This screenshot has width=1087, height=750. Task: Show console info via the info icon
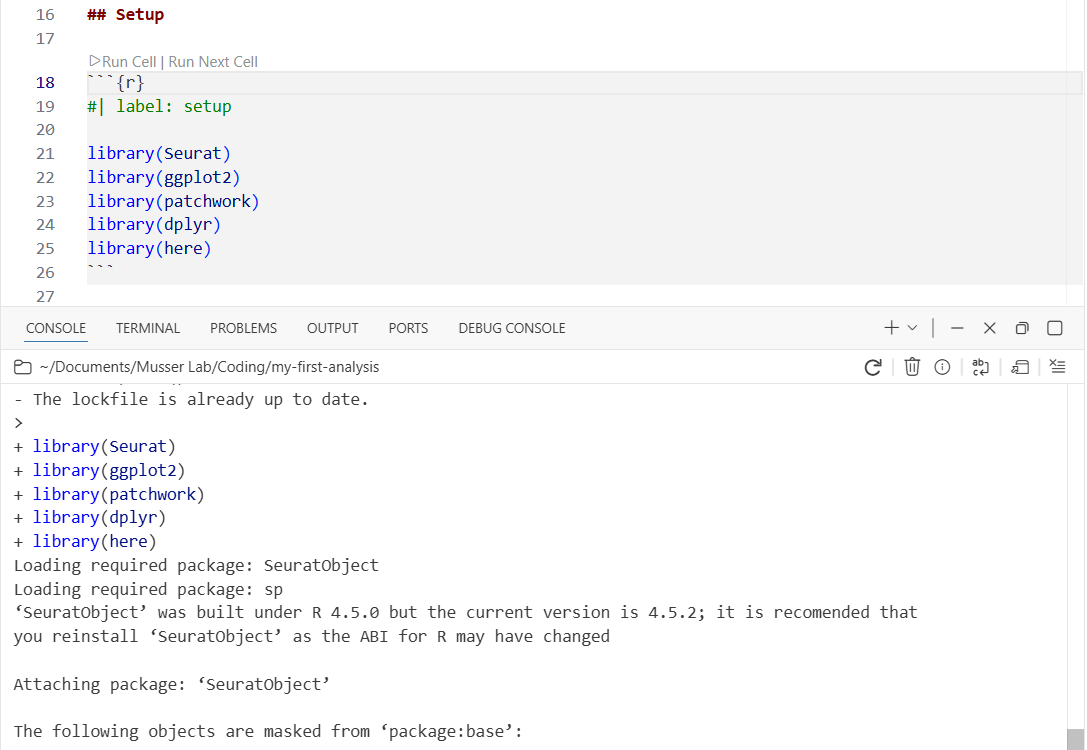pyautogui.click(x=941, y=367)
